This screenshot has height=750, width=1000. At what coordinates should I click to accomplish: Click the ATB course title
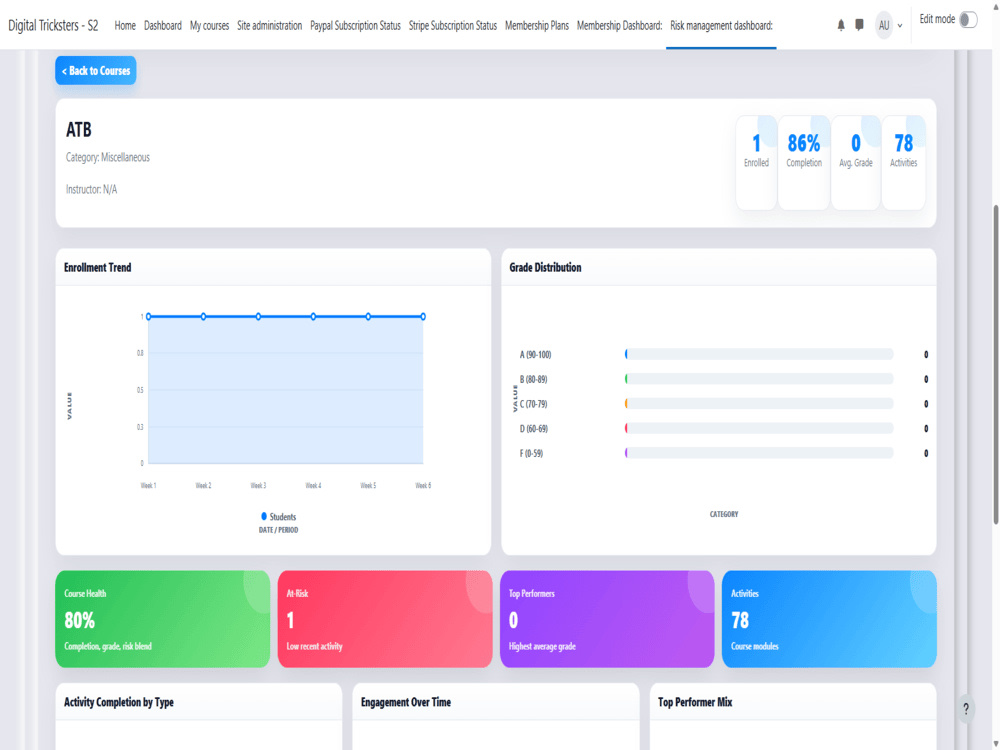pyautogui.click(x=79, y=130)
